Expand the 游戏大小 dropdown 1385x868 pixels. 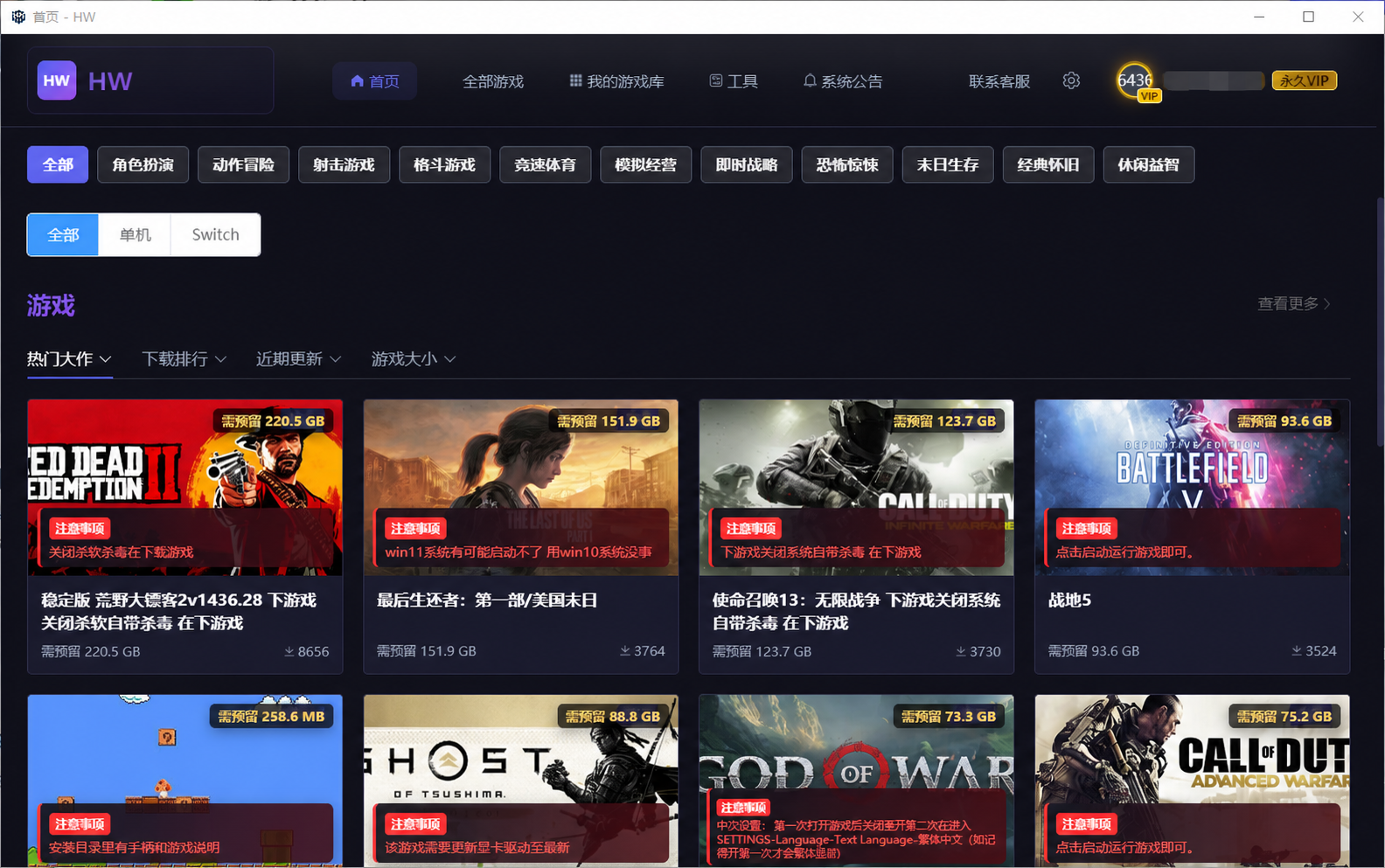click(414, 359)
